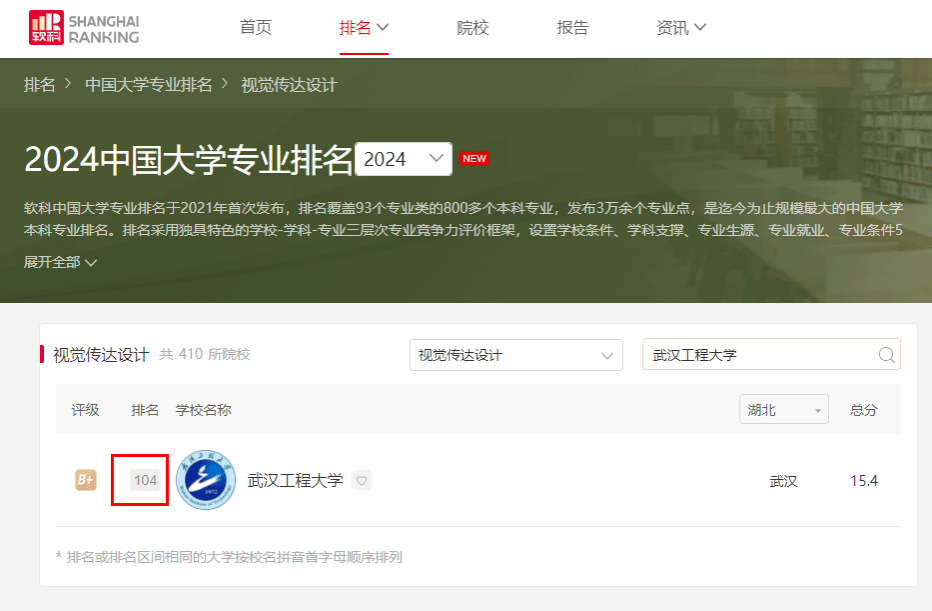Open the 视觉传达设计 major dropdown
Viewport: 932px width, 611px height.
point(515,355)
